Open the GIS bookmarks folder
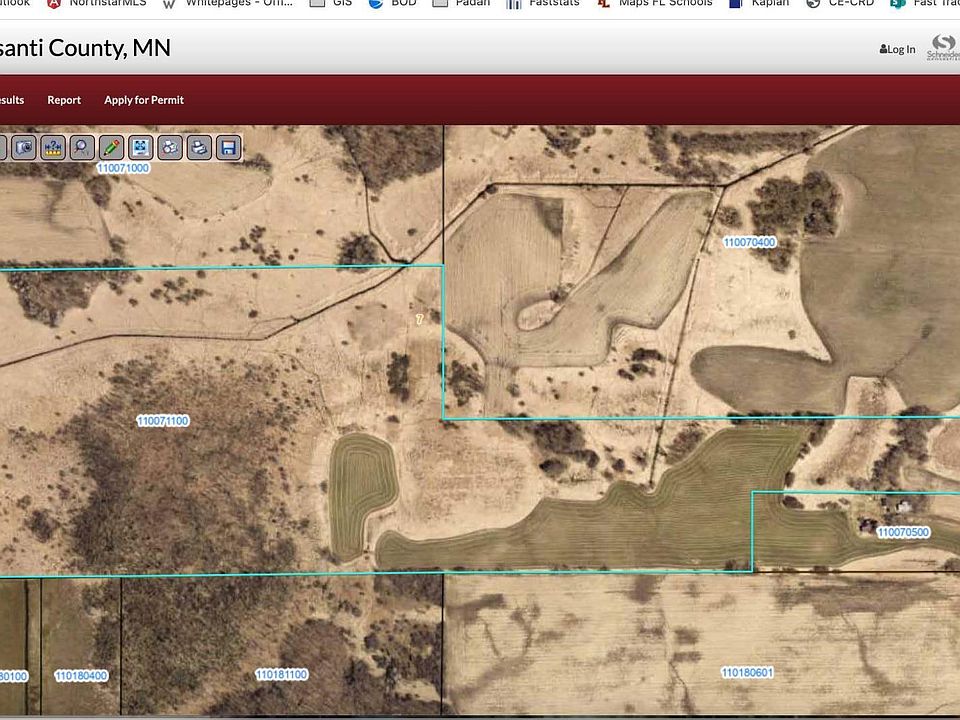960x720 pixels. coord(331,3)
